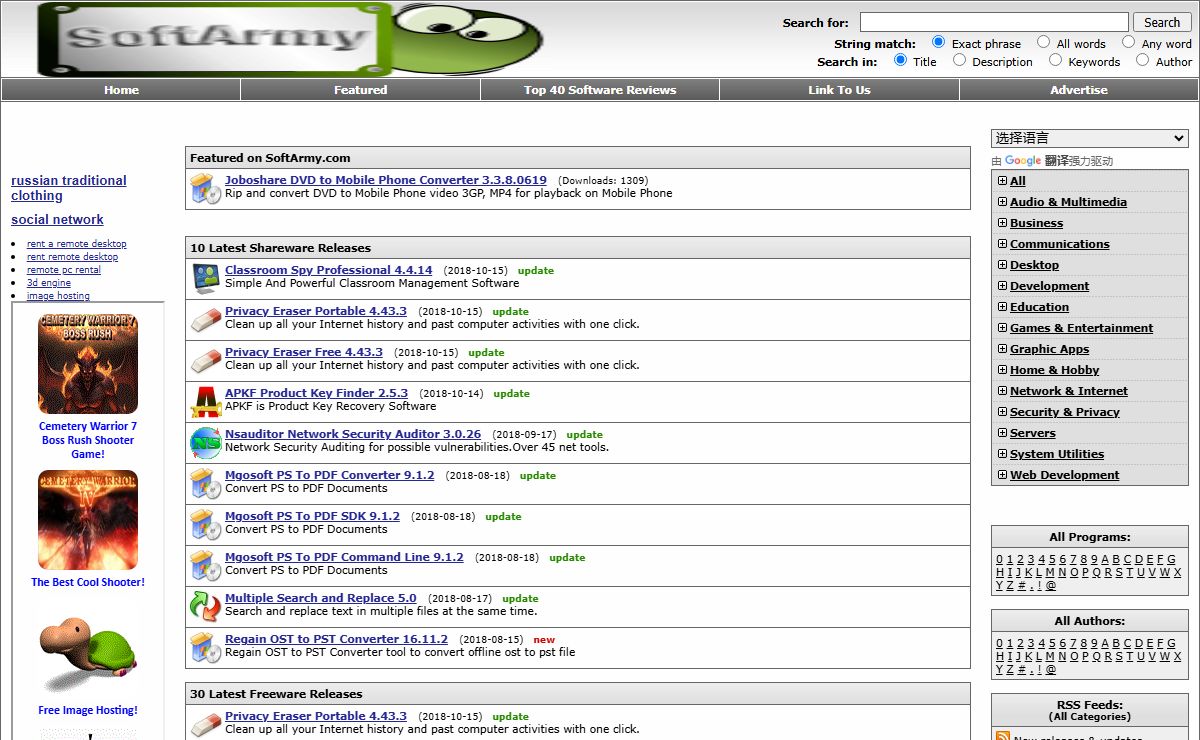Open the rent a remote desktop link
This screenshot has height=740, width=1200.
click(77, 244)
